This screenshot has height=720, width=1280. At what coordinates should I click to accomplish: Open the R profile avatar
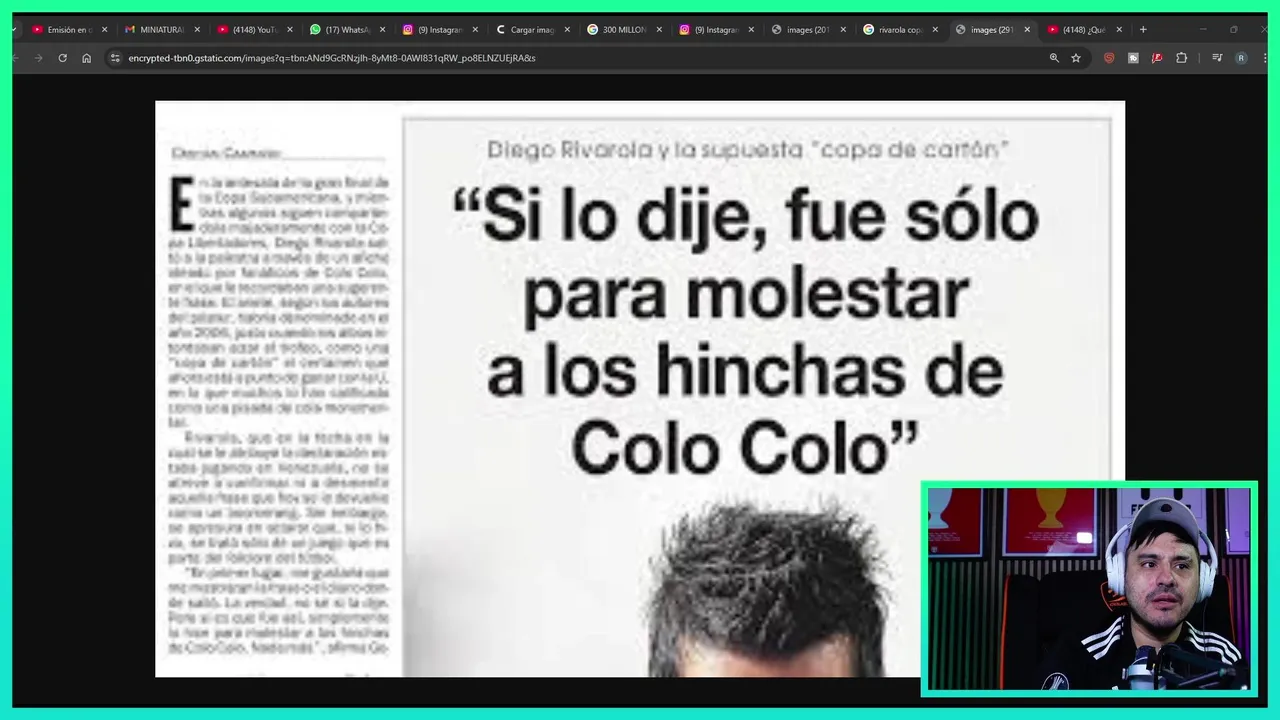(x=1241, y=58)
